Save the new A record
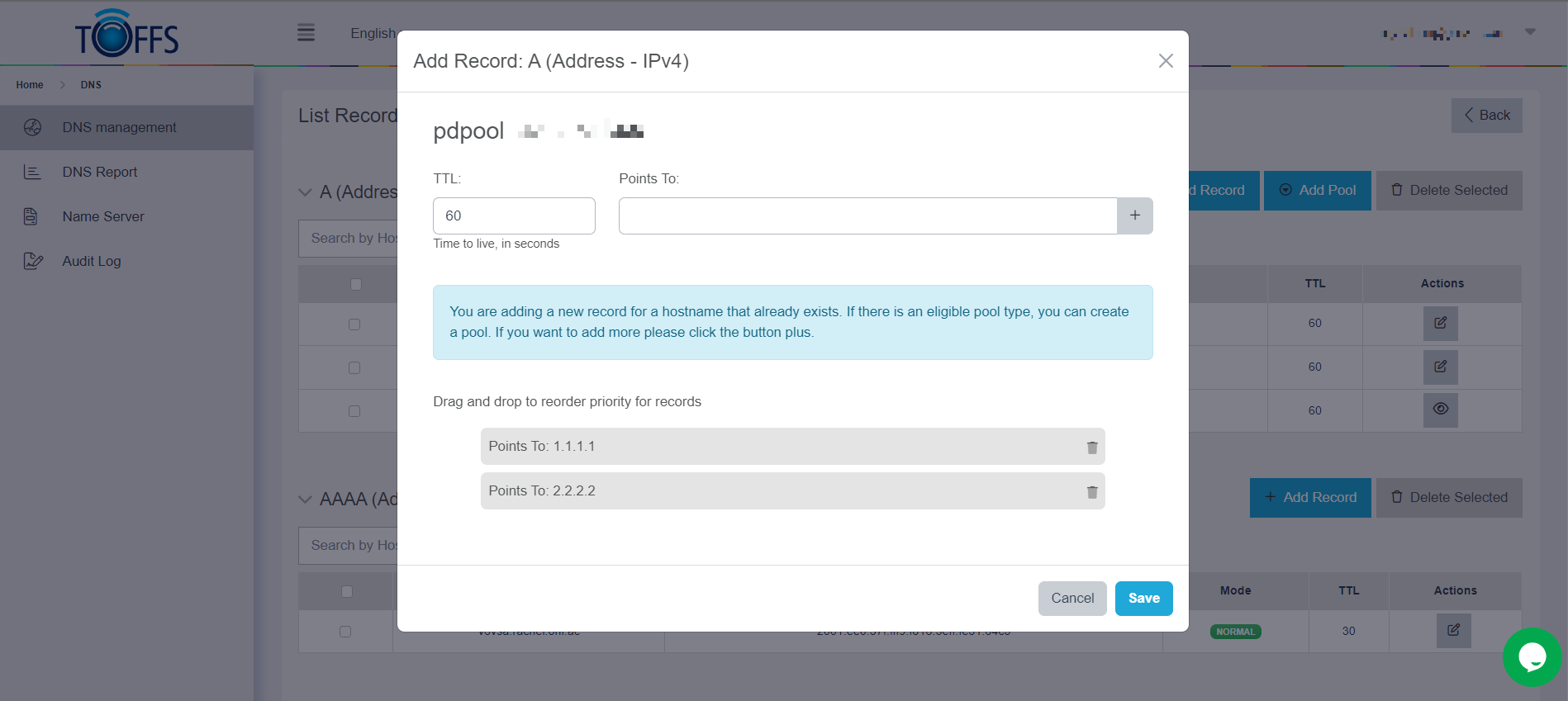 (1143, 599)
